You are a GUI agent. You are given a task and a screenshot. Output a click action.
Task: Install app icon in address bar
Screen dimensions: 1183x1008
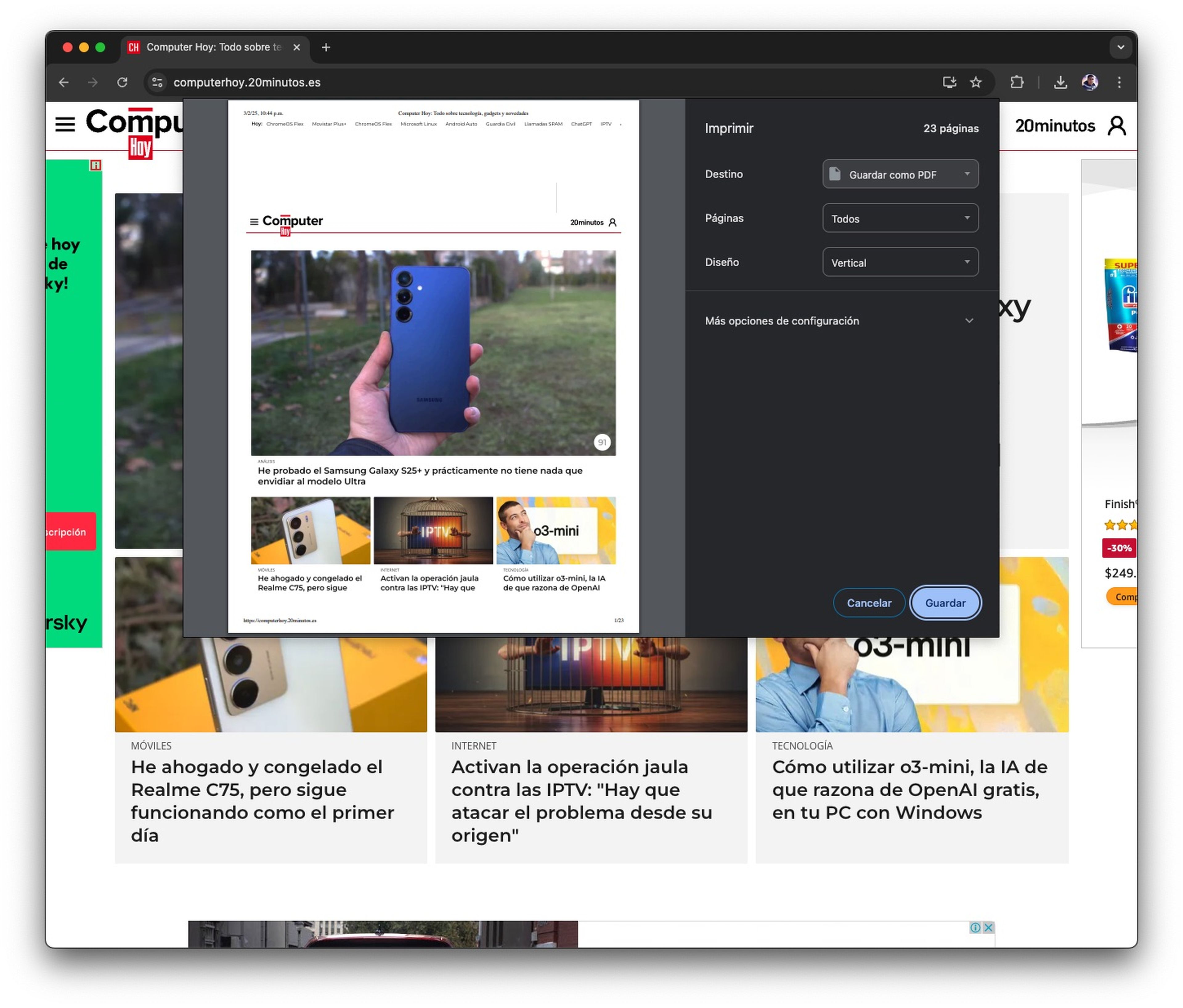949,82
